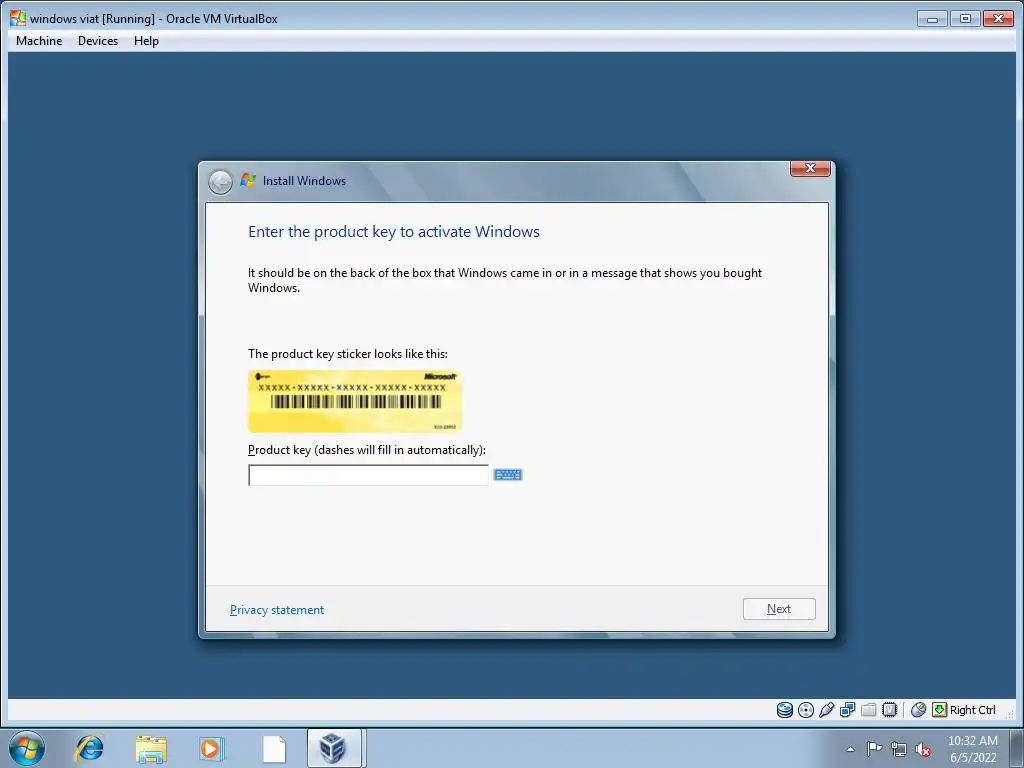Open the Machine menu in VirtualBox
The width and height of the screenshot is (1024, 768).
click(x=39, y=40)
